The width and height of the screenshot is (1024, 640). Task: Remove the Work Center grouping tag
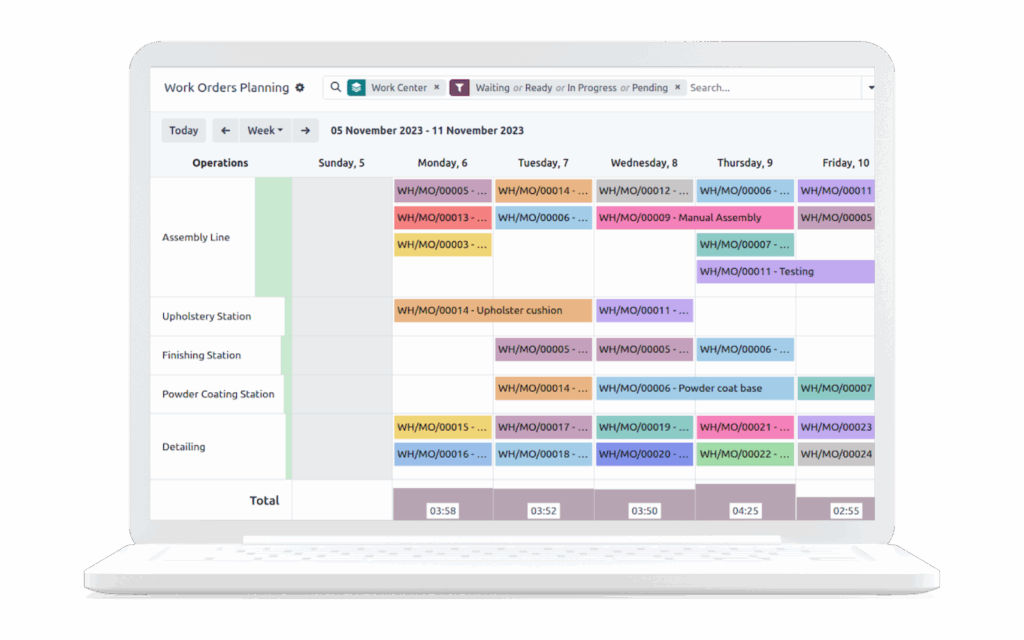click(x=437, y=88)
